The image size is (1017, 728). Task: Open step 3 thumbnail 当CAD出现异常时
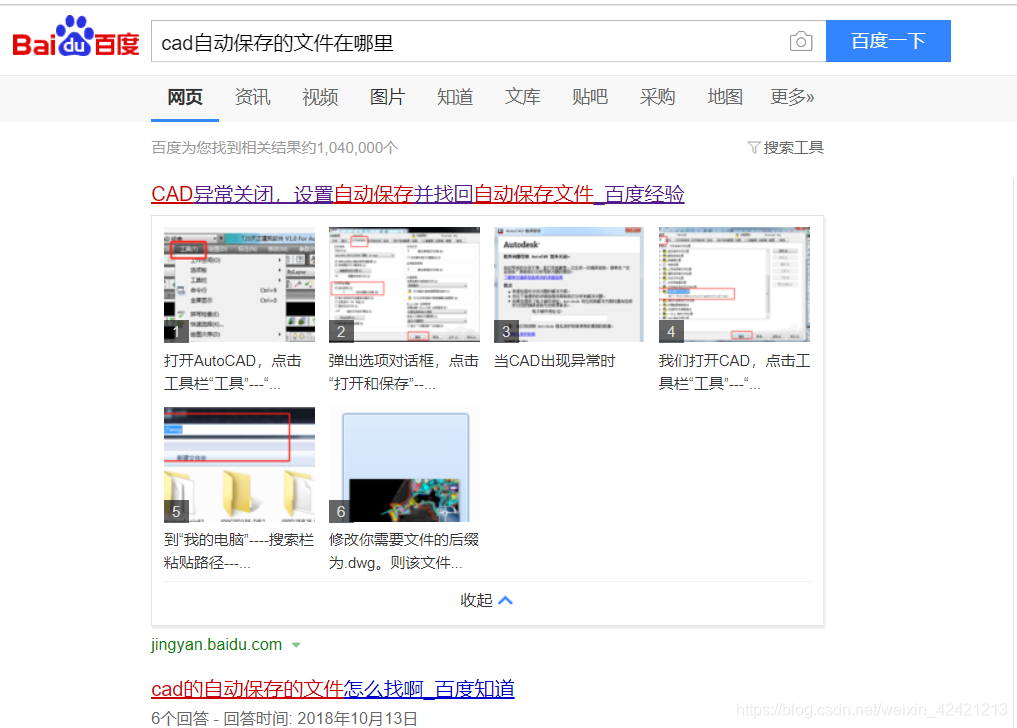coord(569,284)
